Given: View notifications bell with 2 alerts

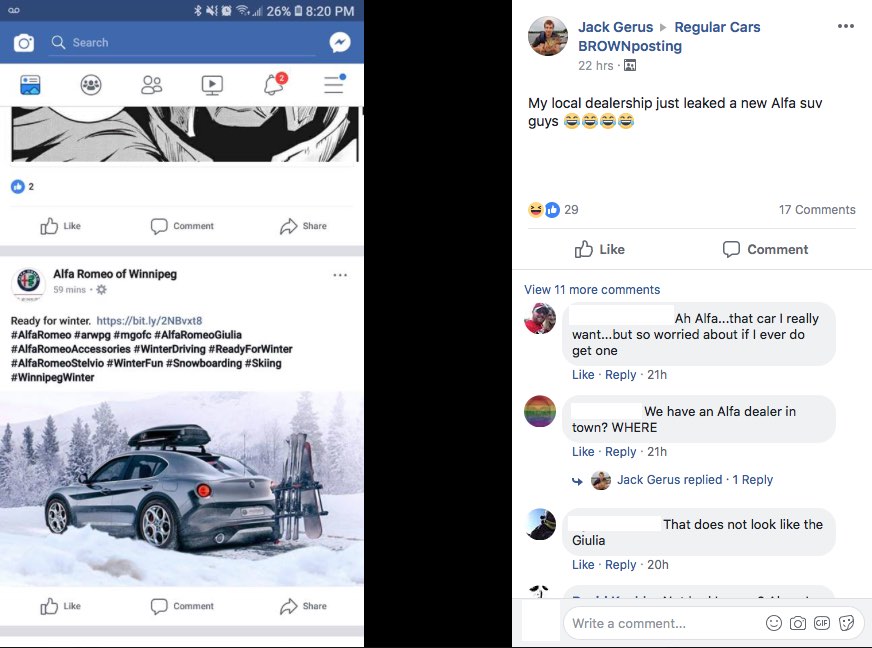Looking at the screenshot, I should pyautogui.click(x=273, y=86).
